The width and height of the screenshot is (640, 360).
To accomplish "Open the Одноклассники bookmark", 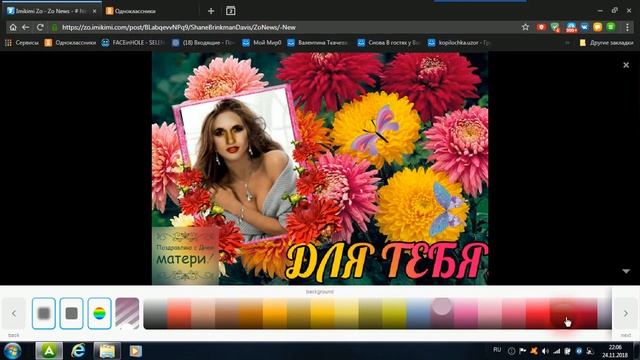I will [70, 42].
